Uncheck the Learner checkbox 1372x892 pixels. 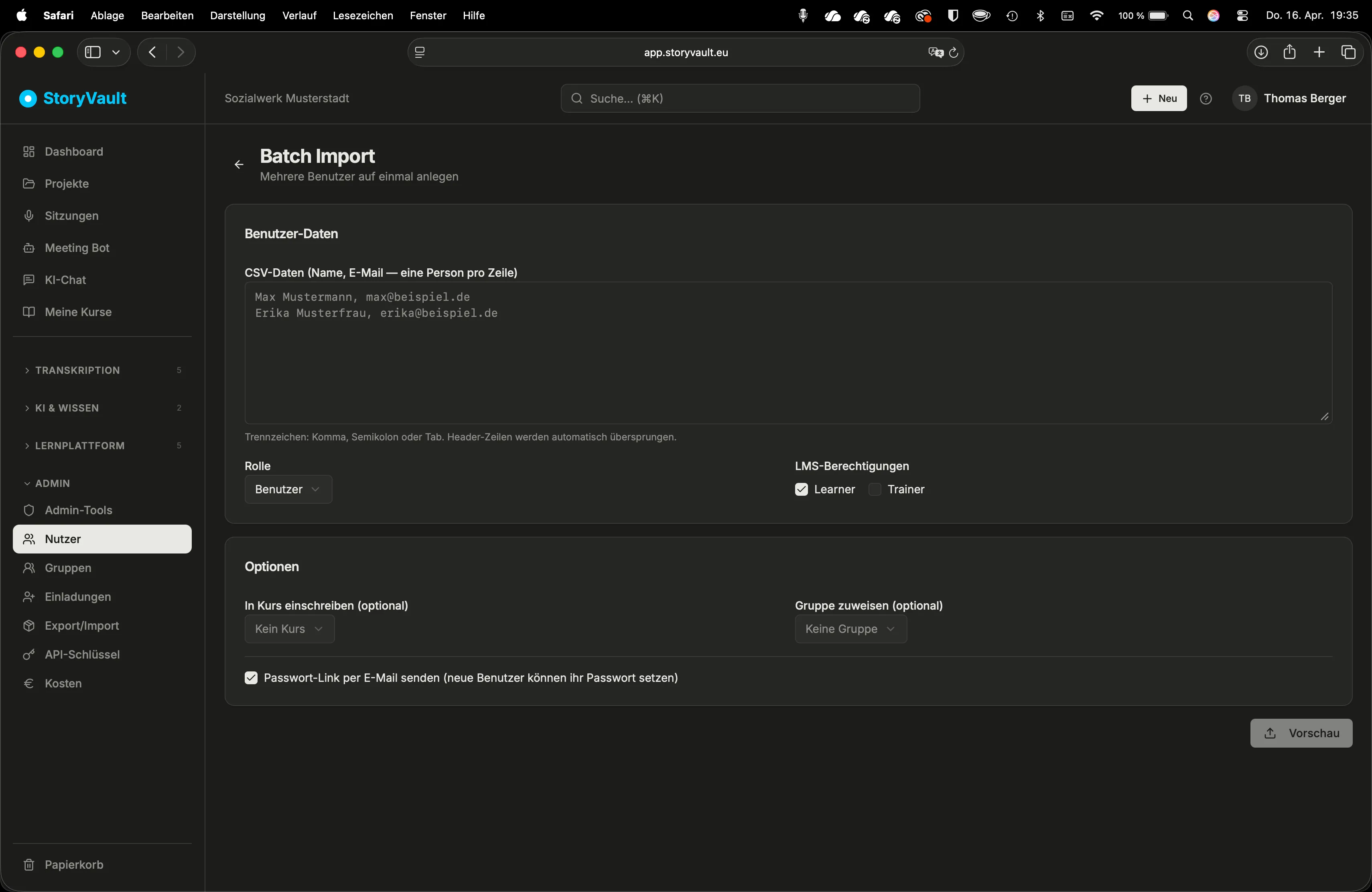pyautogui.click(x=801, y=489)
